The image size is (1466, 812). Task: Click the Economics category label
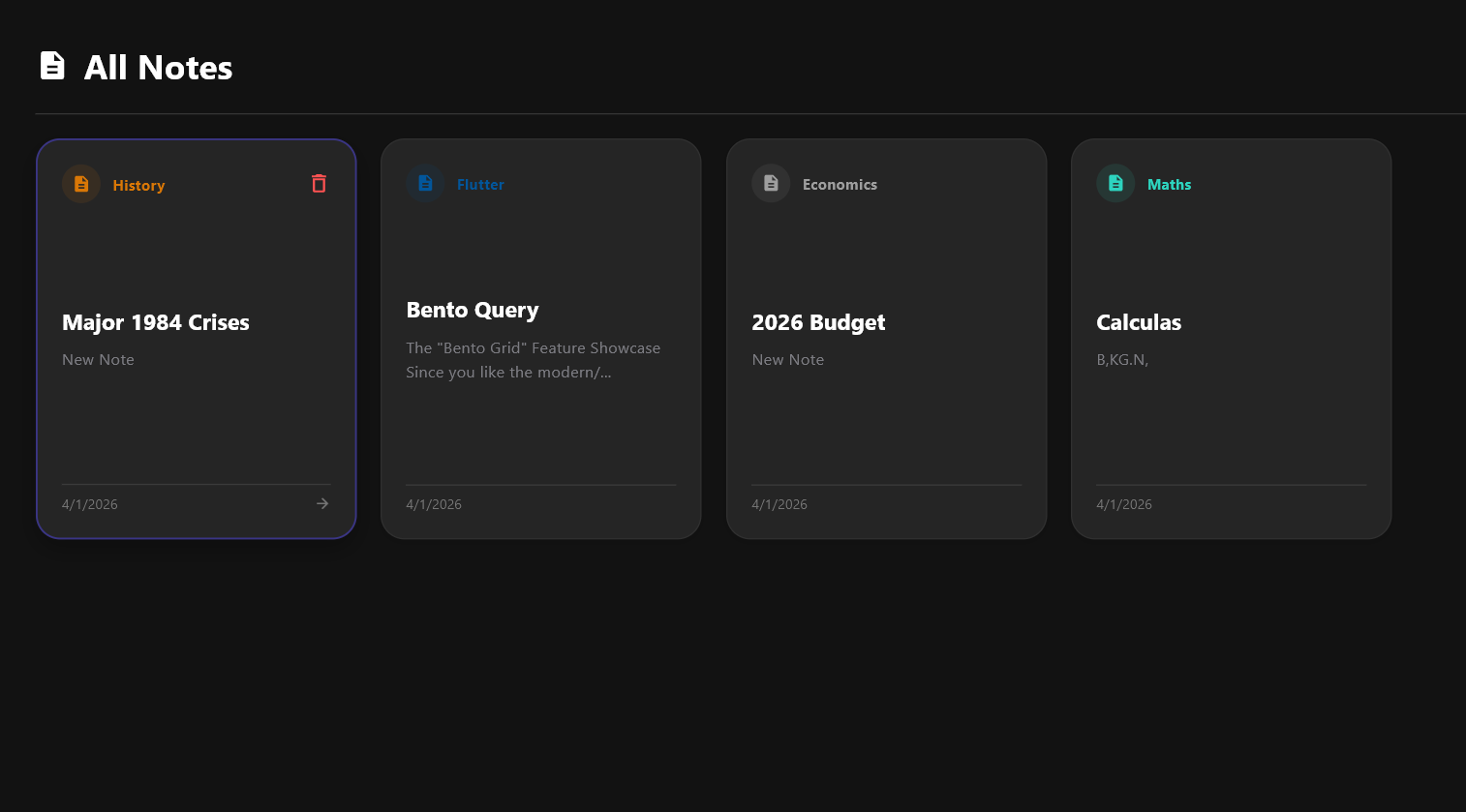(840, 184)
